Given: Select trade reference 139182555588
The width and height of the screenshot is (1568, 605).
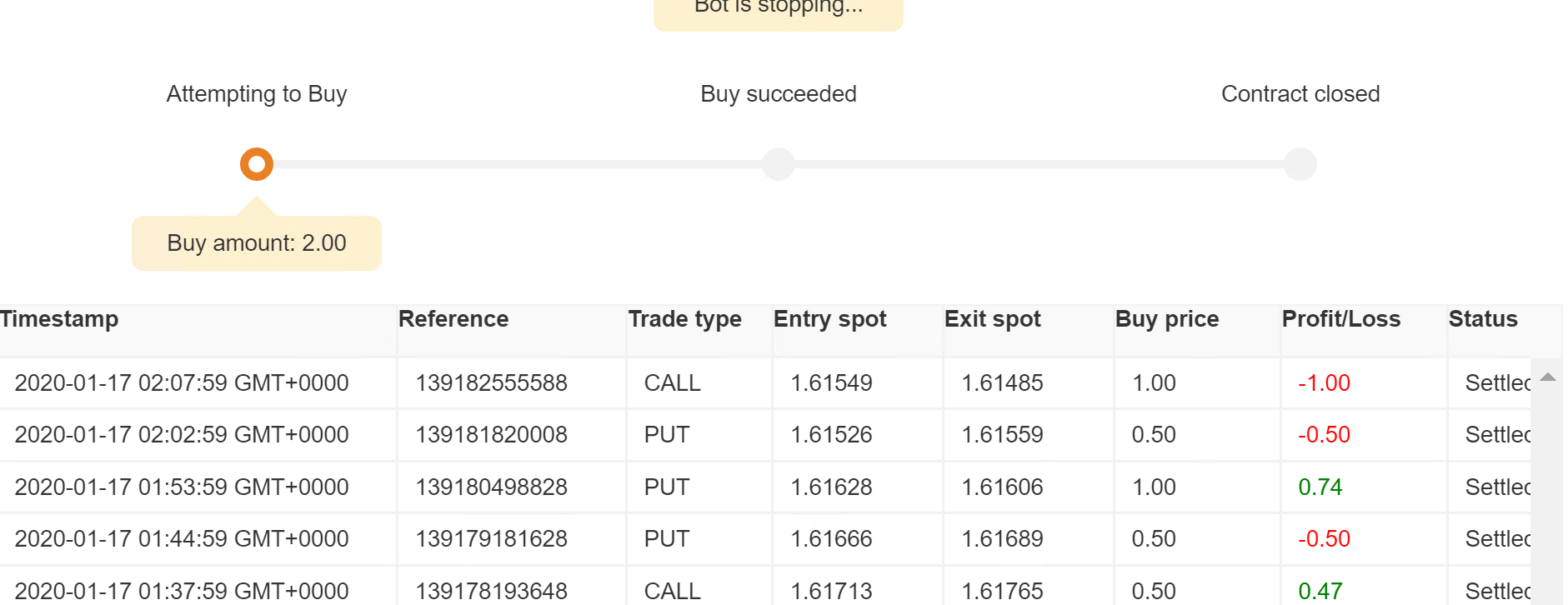Looking at the screenshot, I should [492, 382].
